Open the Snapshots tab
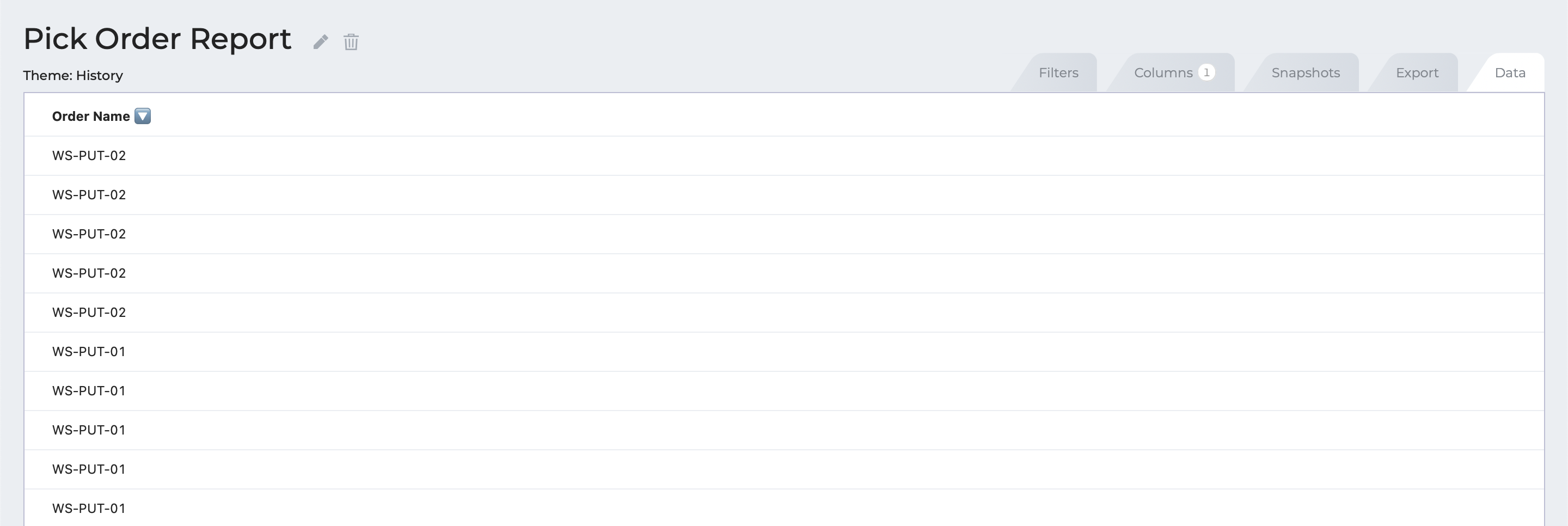Image resolution: width=1568 pixels, height=526 pixels. click(x=1305, y=72)
